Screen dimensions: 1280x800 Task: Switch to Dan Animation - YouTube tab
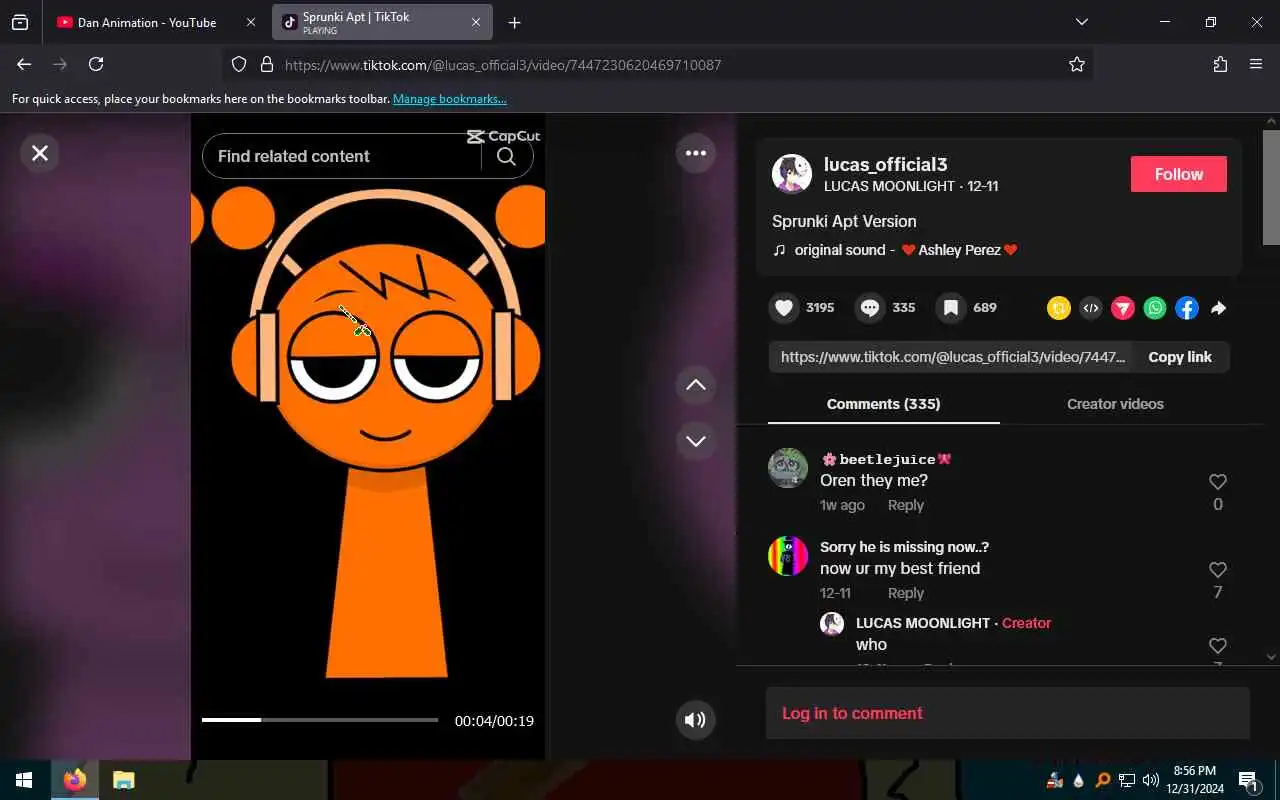coord(147,22)
